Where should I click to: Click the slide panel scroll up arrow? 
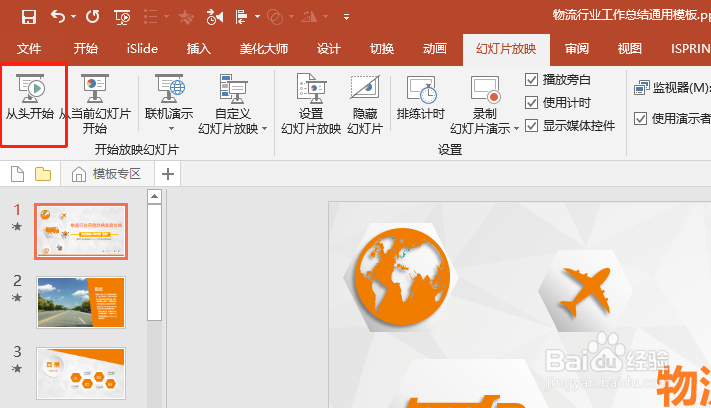pyautogui.click(x=155, y=196)
